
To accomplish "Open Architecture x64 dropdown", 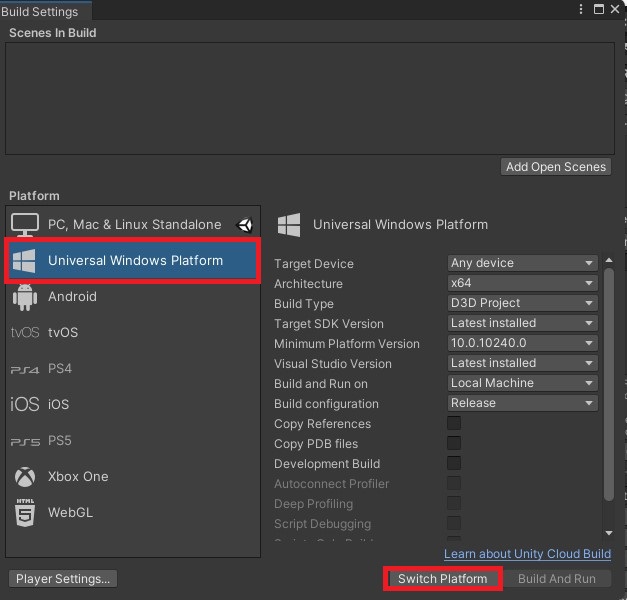I will (x=523, y=283).
